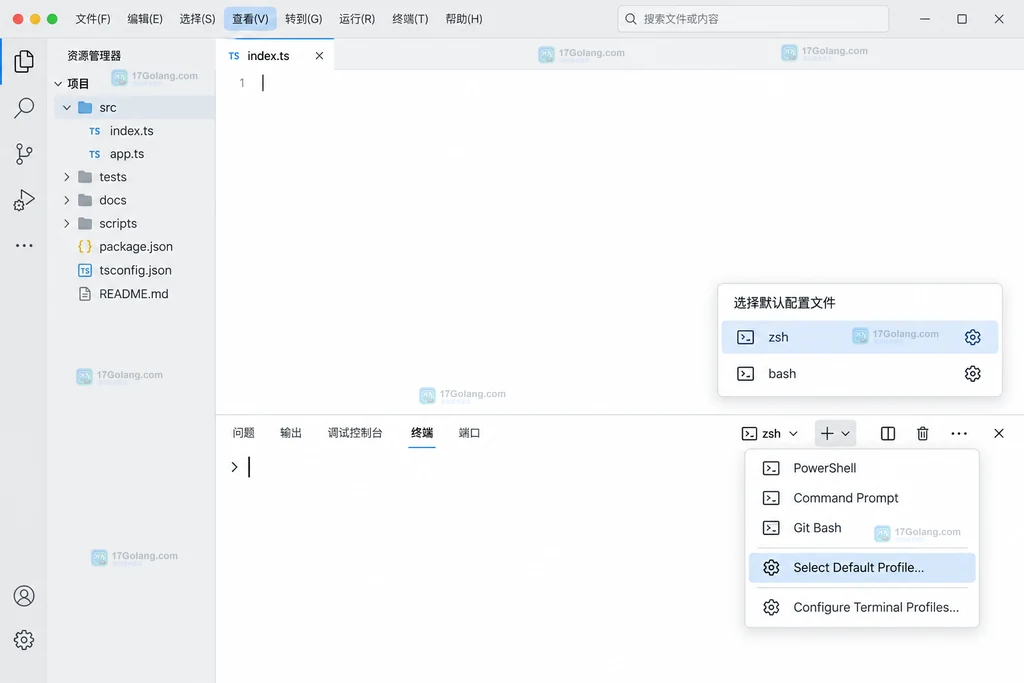
Task: Select the docs folder row
Action: click(x=134, y=200)
